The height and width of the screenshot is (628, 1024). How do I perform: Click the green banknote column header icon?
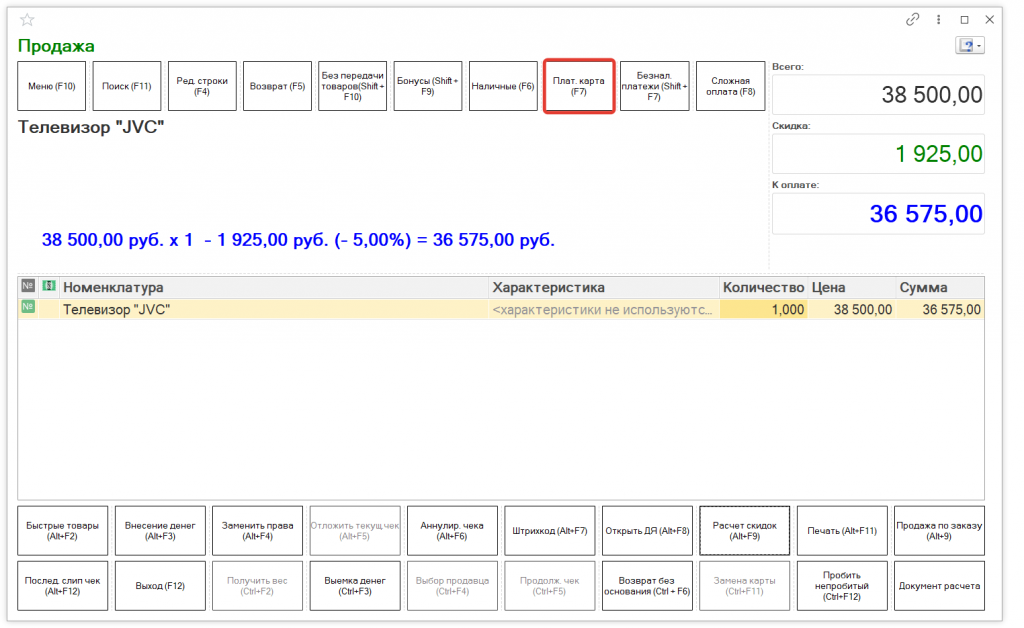[x=48, y=287]
